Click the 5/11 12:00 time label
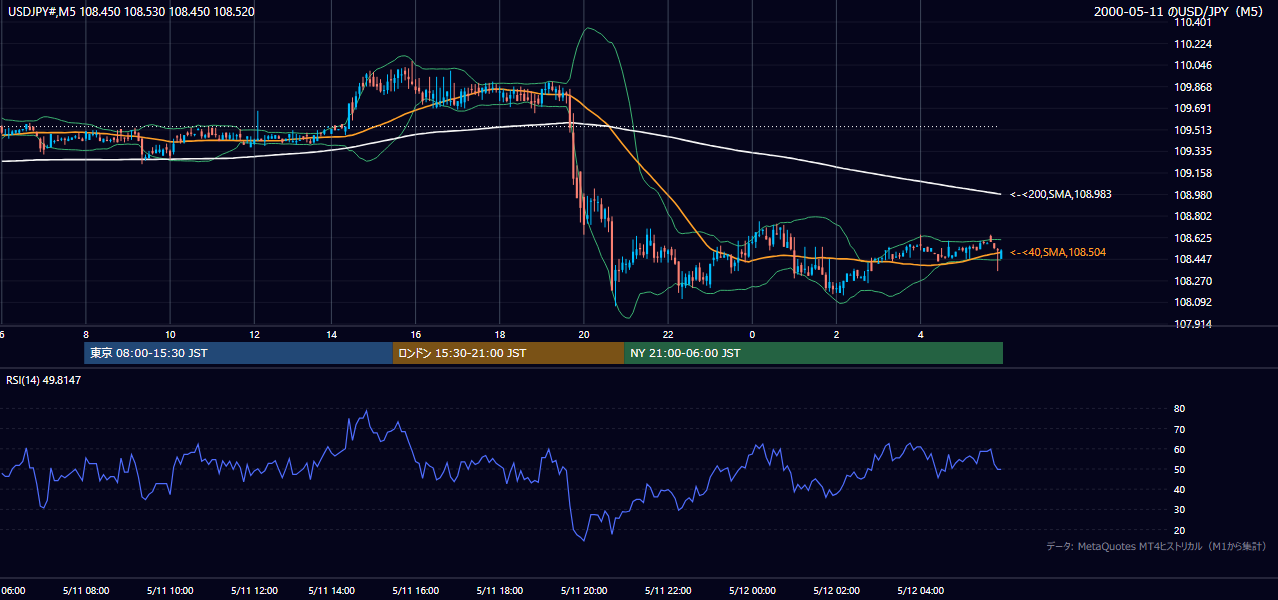1278x600 pixels. pyautogui.click(x=253, y=591)
